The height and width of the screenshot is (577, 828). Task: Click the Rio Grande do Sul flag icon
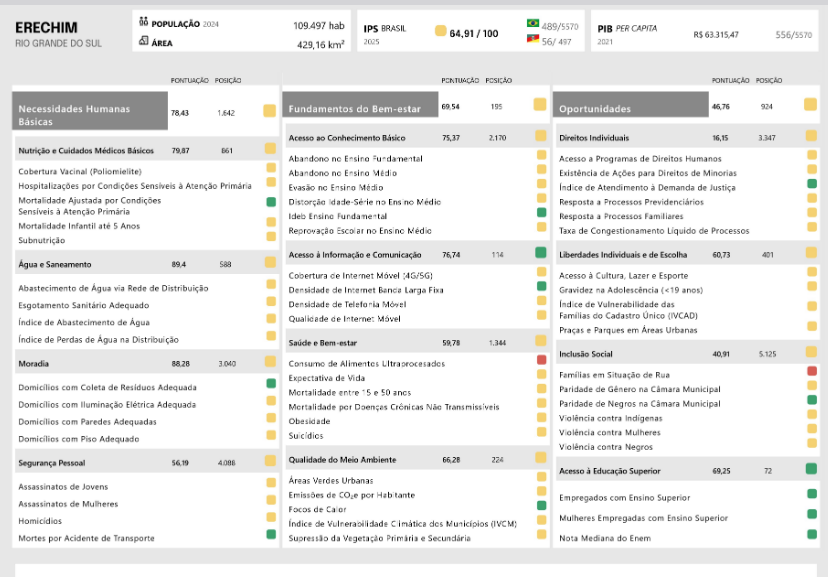[533, 39]
